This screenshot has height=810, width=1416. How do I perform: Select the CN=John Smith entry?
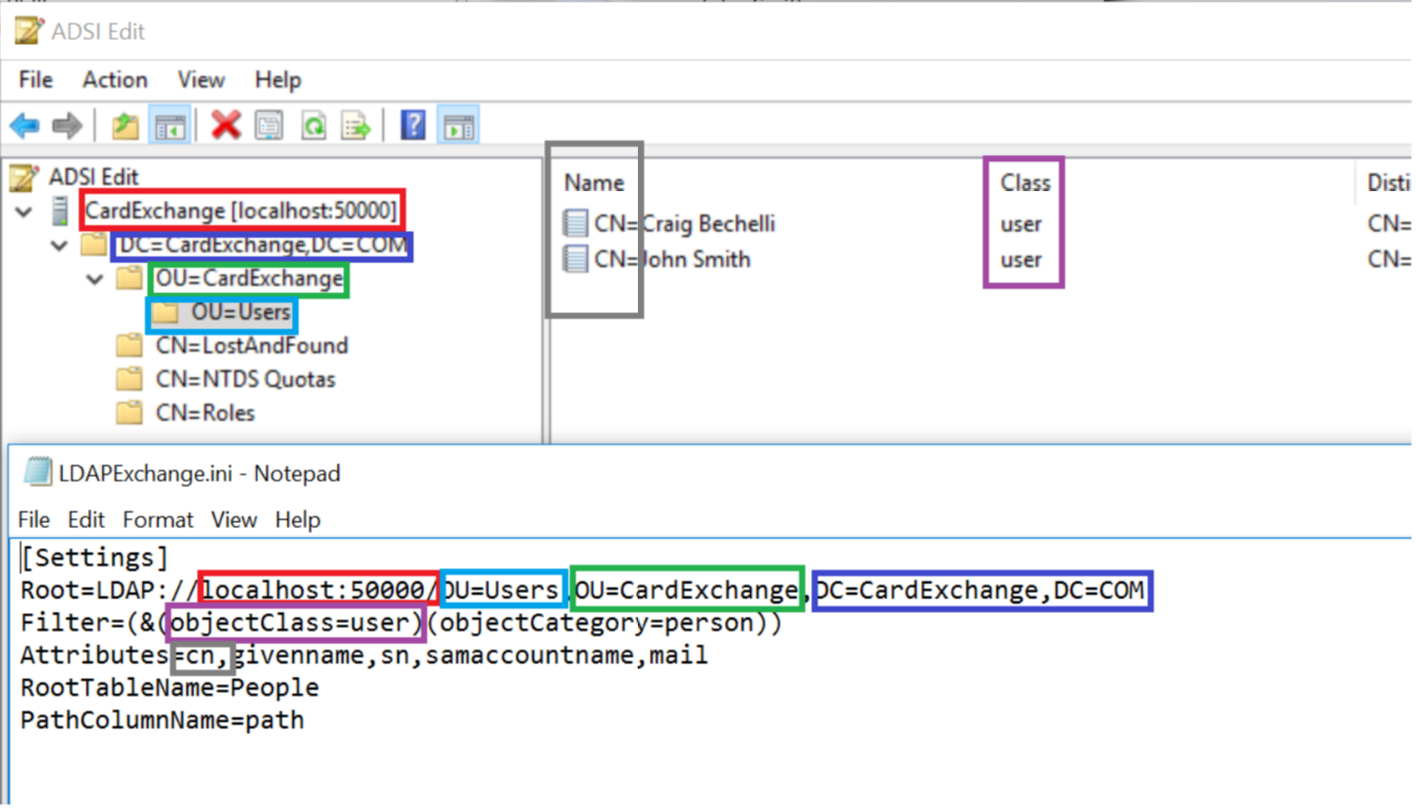pyautogui.click(x=672, y=259)
